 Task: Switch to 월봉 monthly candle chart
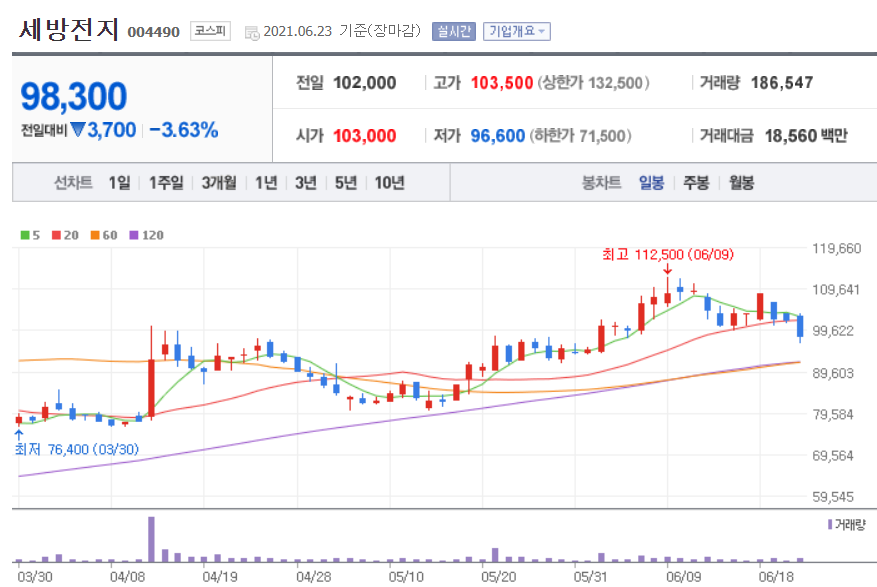742,183
